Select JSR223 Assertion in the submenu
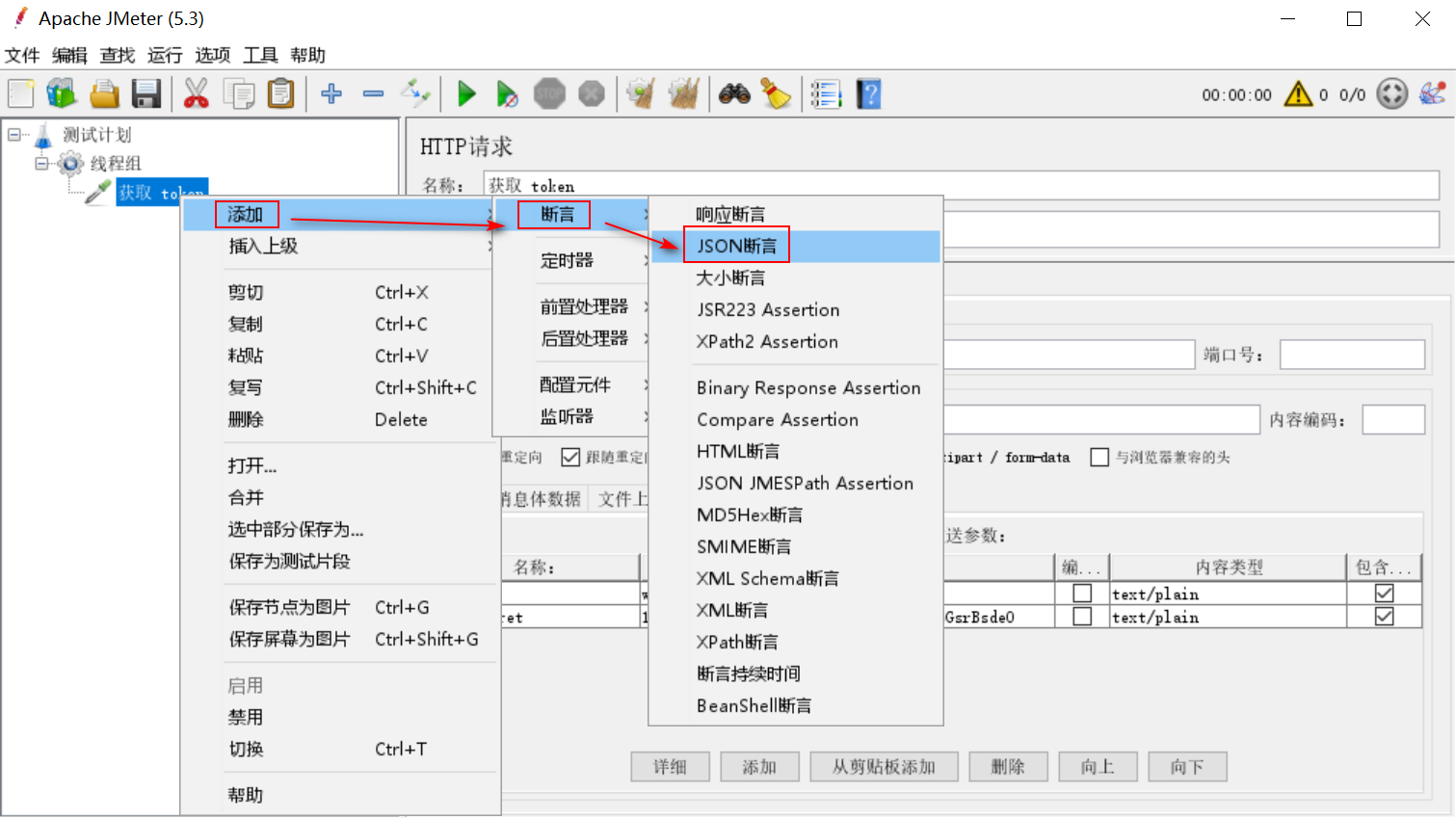Viewport: 1456px width, 818px height. [x=795, y=309]
